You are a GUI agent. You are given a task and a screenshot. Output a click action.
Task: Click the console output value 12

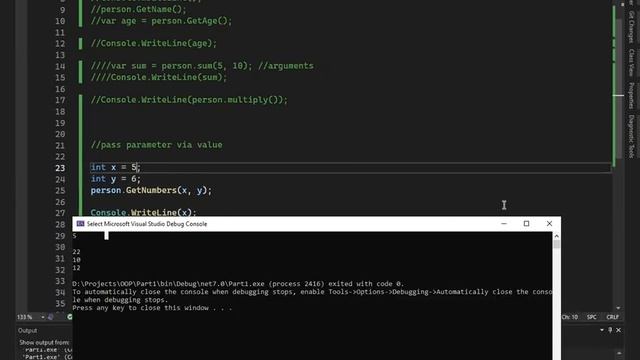point(76,268)
